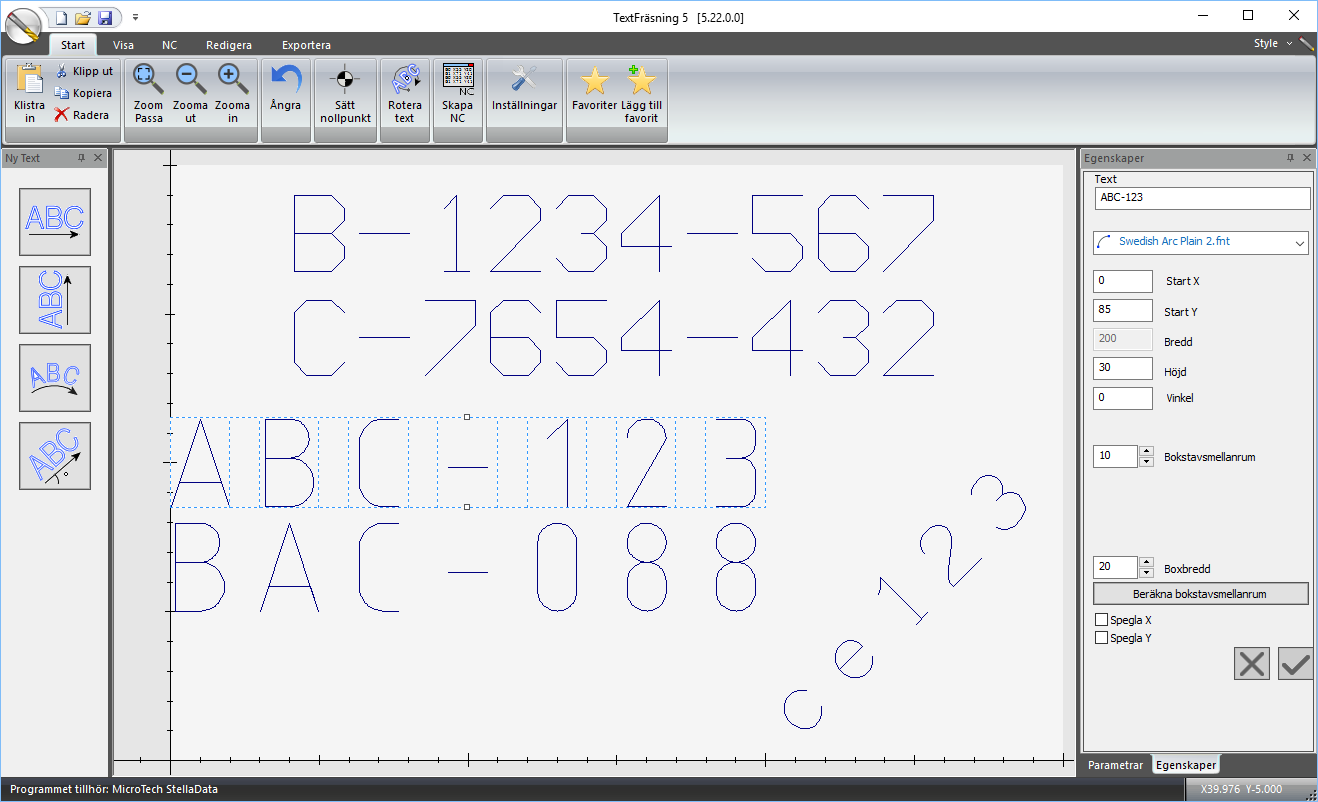
Task: Switch to the Start ribbon tab
Action: [73, 45]
